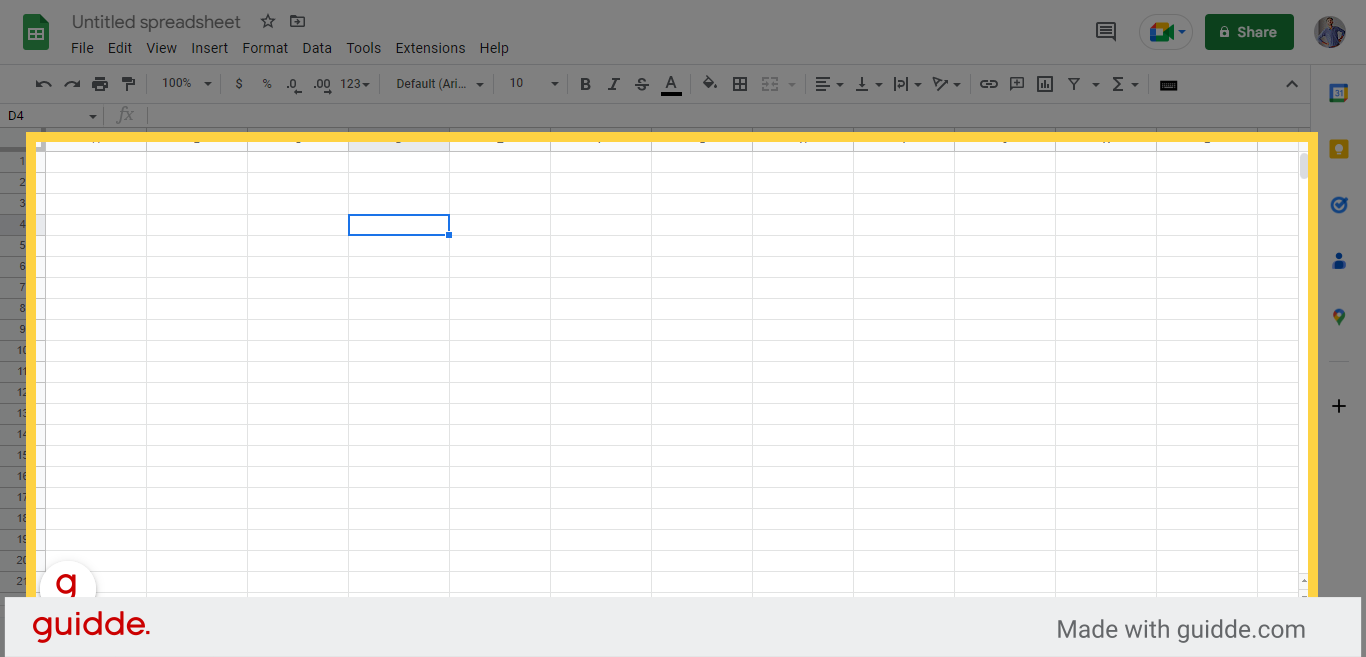Viewport: 1366px width, 657px height.
Task: Insert a link using the chain icon
Action: [988, 84]
